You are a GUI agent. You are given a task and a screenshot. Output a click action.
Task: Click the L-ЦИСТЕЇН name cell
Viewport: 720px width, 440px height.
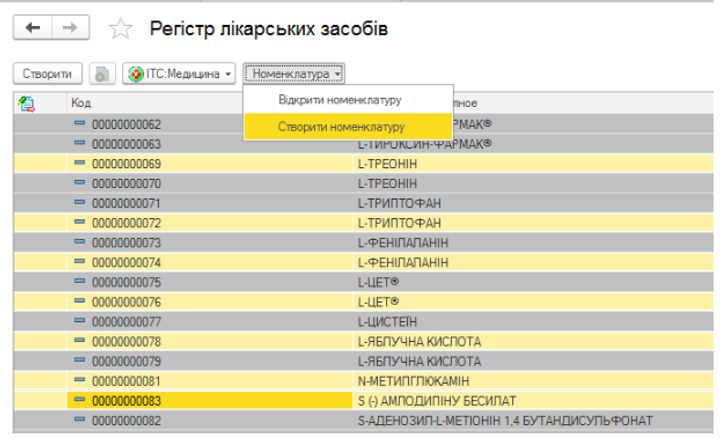pyautogui.click(x=387, y=322)
